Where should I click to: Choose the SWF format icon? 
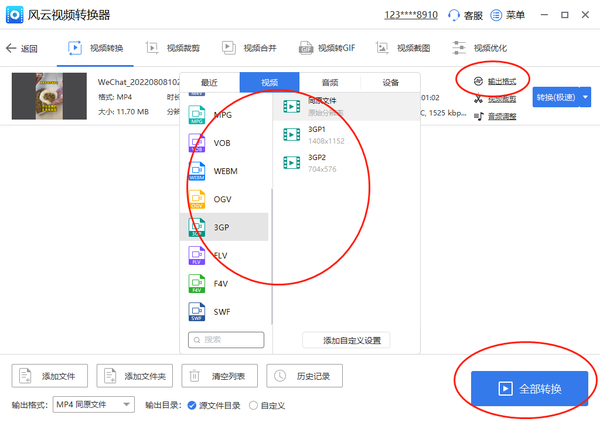[x=197, y=312]
